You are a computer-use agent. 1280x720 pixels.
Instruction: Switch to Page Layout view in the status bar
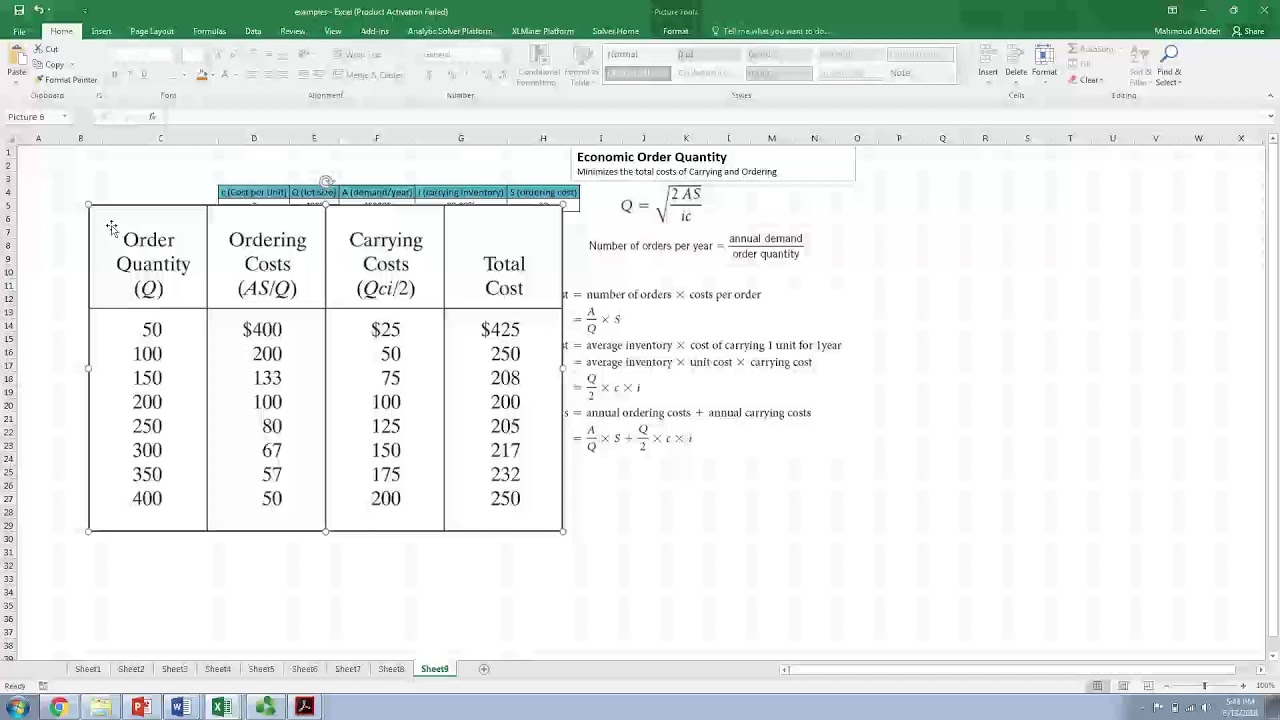[x=1123, y=686]
